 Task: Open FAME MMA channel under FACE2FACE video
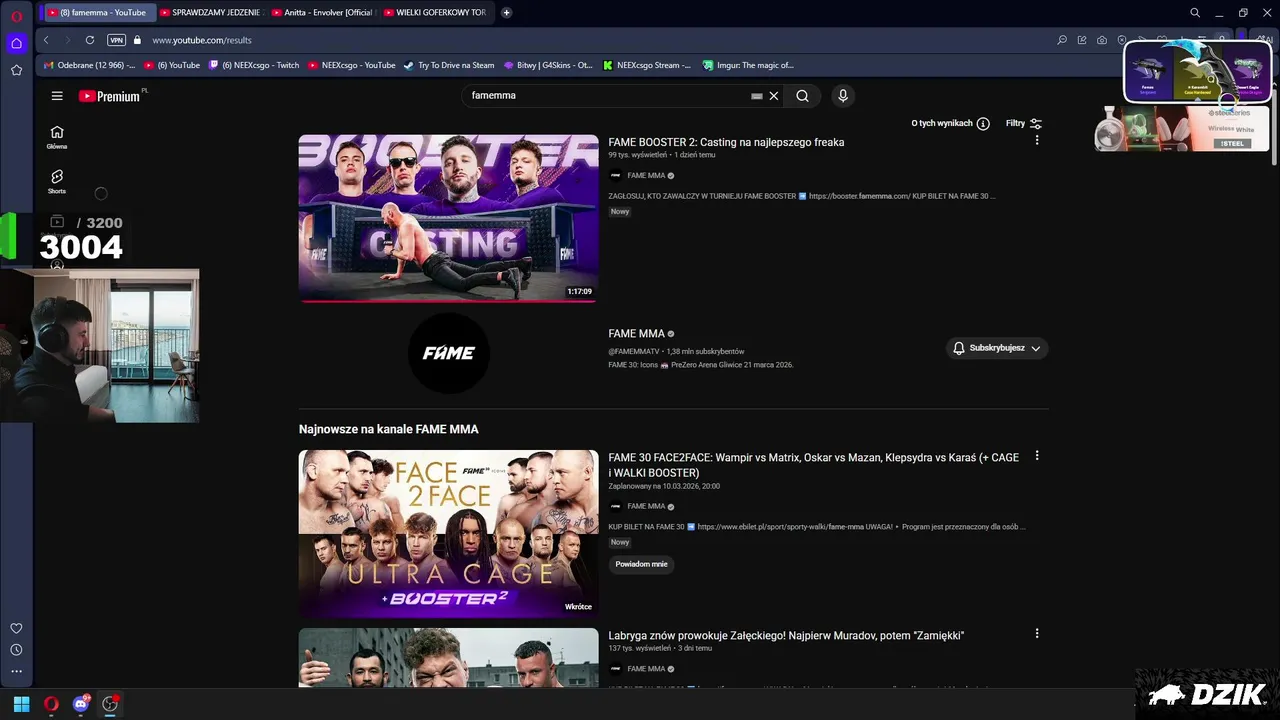(646, 506)
